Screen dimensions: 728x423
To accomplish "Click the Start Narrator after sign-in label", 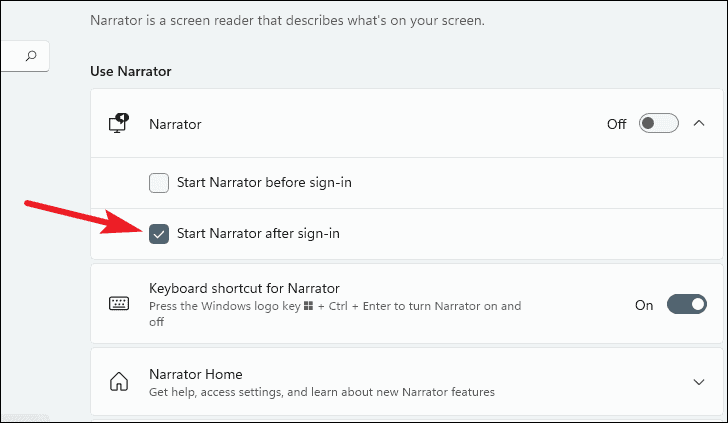I will coord(258,234).
